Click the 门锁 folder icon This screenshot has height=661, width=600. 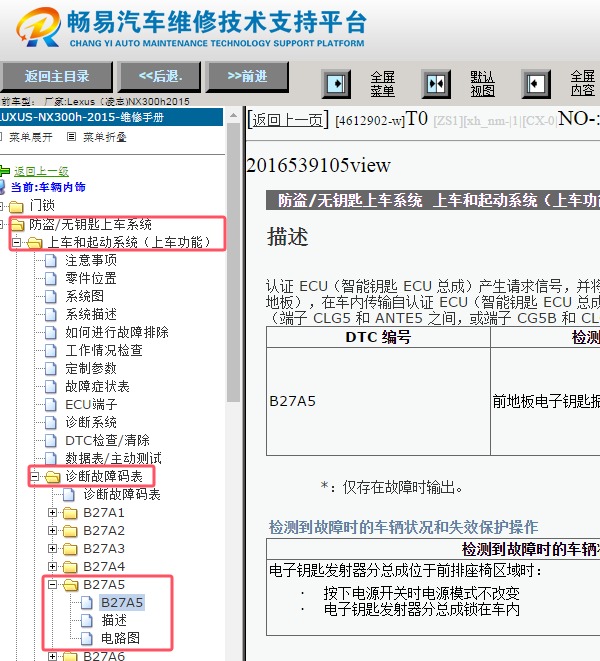pyautogui.click(x=16, y=206)
